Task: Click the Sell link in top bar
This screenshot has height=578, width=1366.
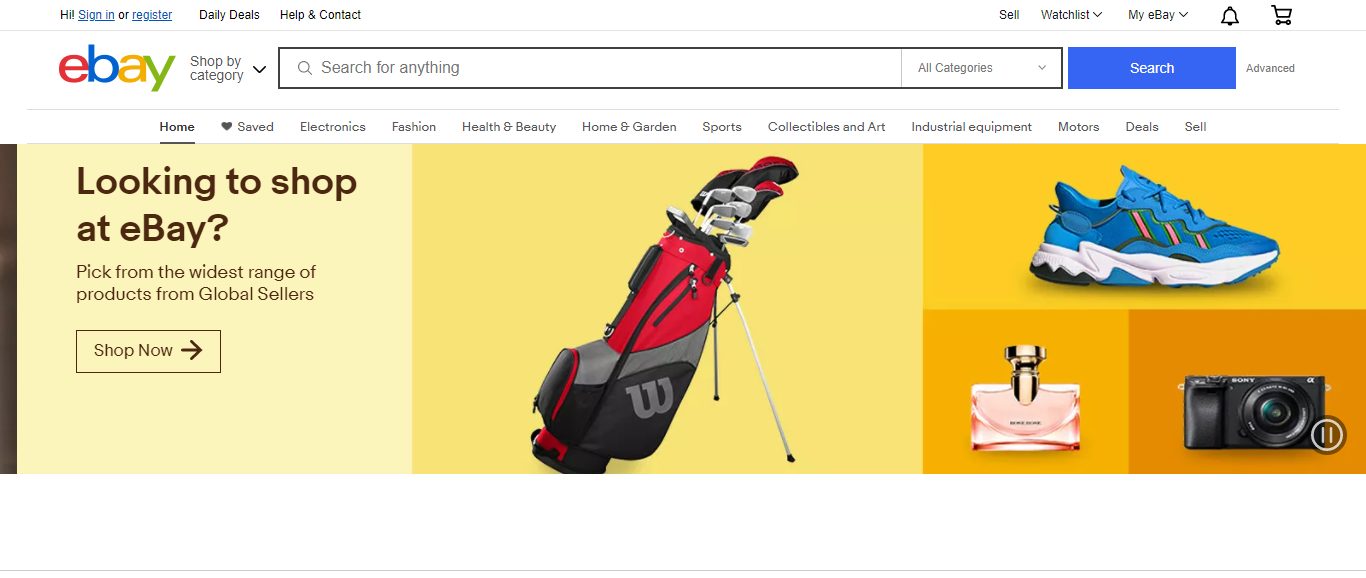Action: pyautogui.click(x=1009, y=15)
